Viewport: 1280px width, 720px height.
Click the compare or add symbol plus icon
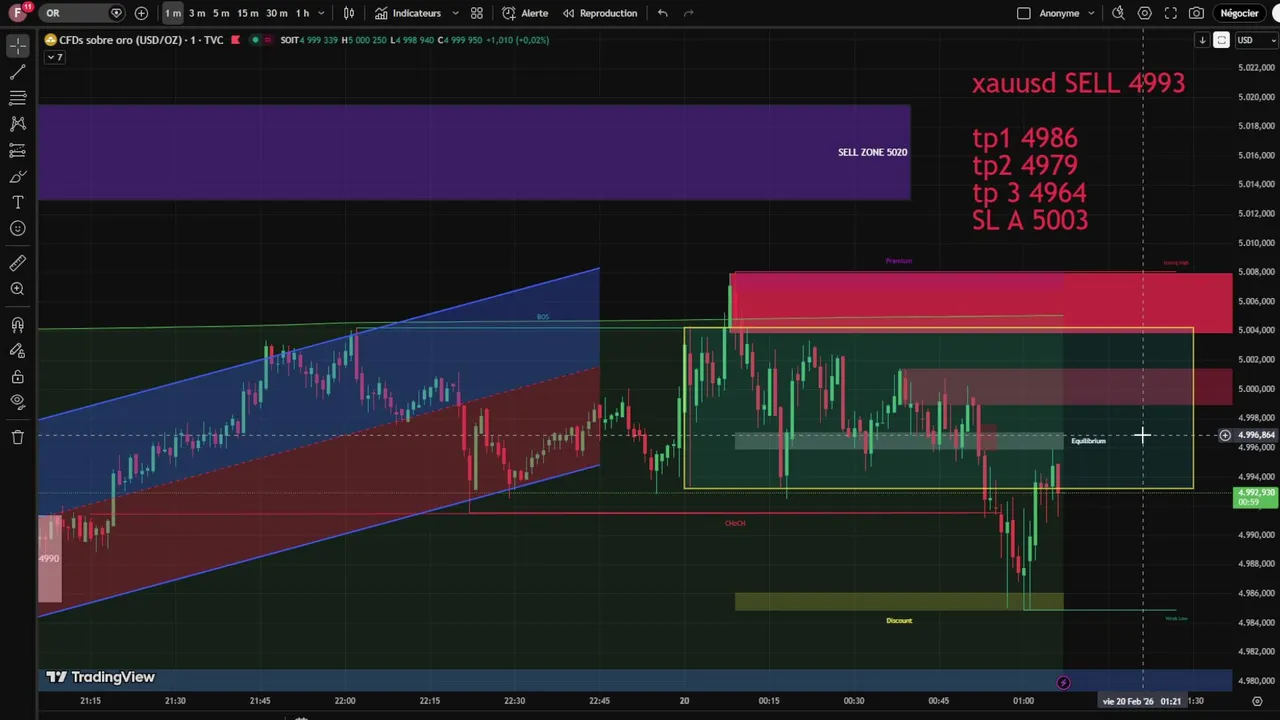point(141,13)
